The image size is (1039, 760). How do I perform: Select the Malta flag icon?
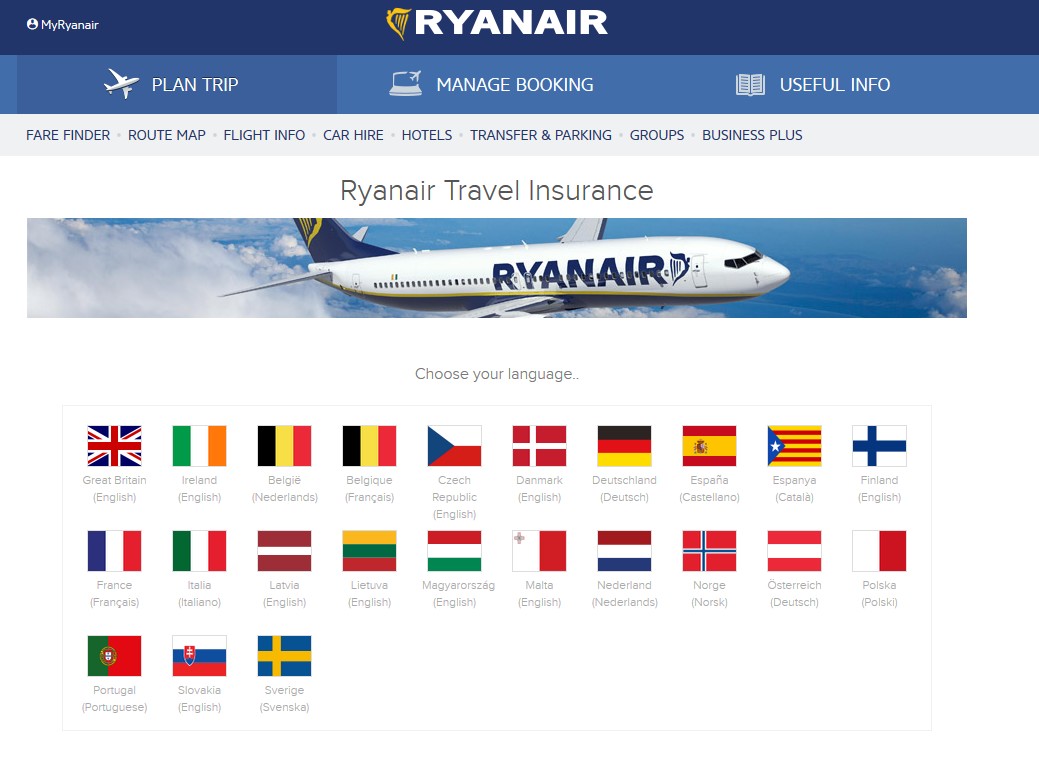click(539, 551)
